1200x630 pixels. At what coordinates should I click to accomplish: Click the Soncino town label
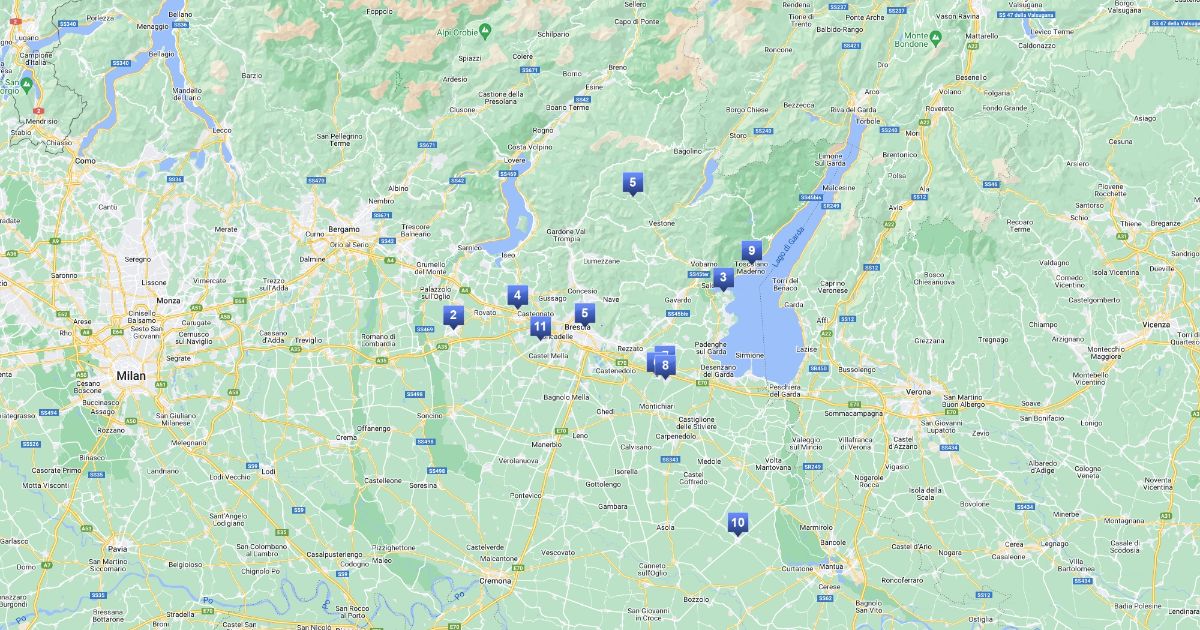[430, 414]
